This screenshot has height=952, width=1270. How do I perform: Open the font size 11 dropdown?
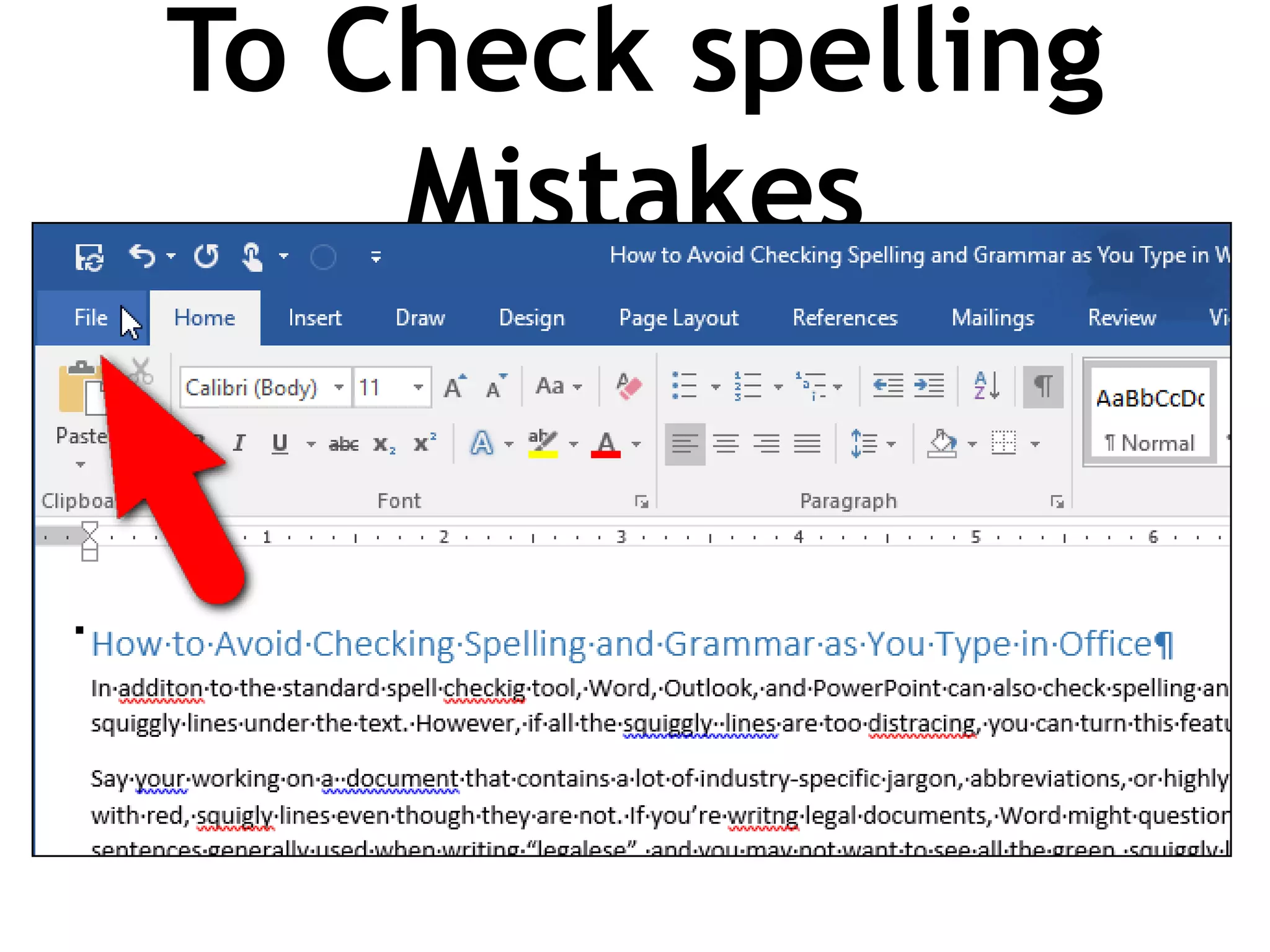coord(419,387)
